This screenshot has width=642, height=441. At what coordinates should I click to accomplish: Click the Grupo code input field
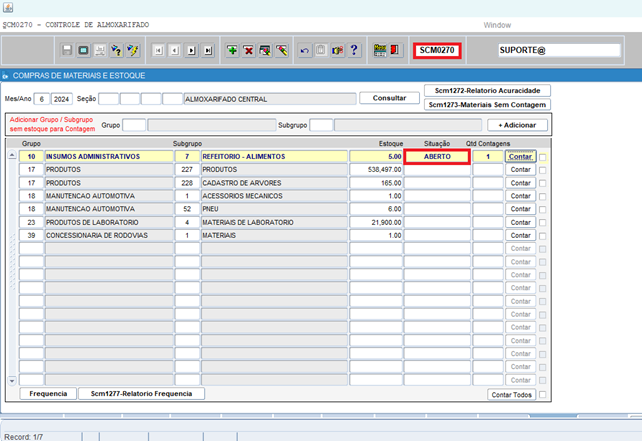click(134, 125)
